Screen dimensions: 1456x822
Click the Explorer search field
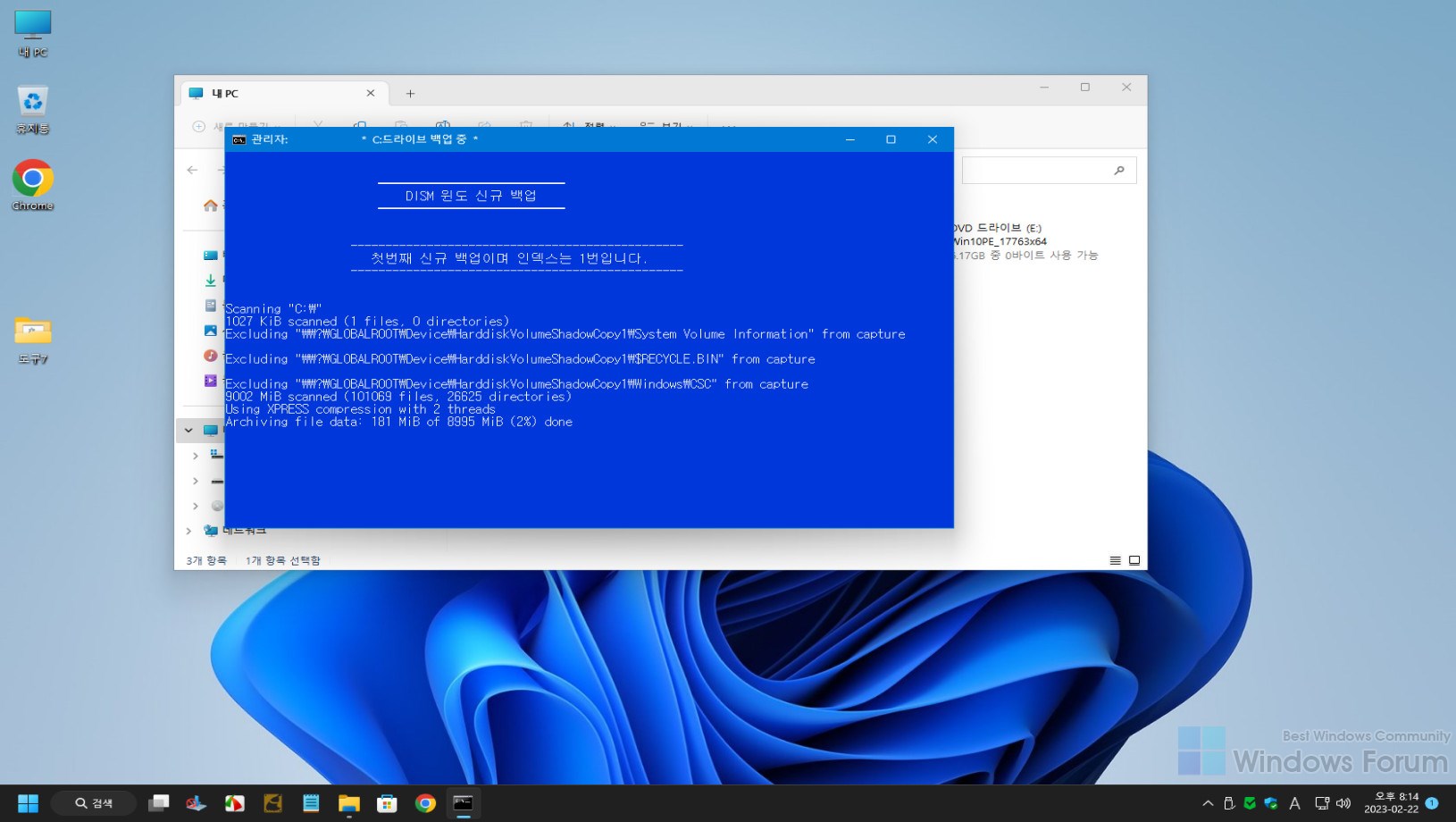tap(1049, 170)
